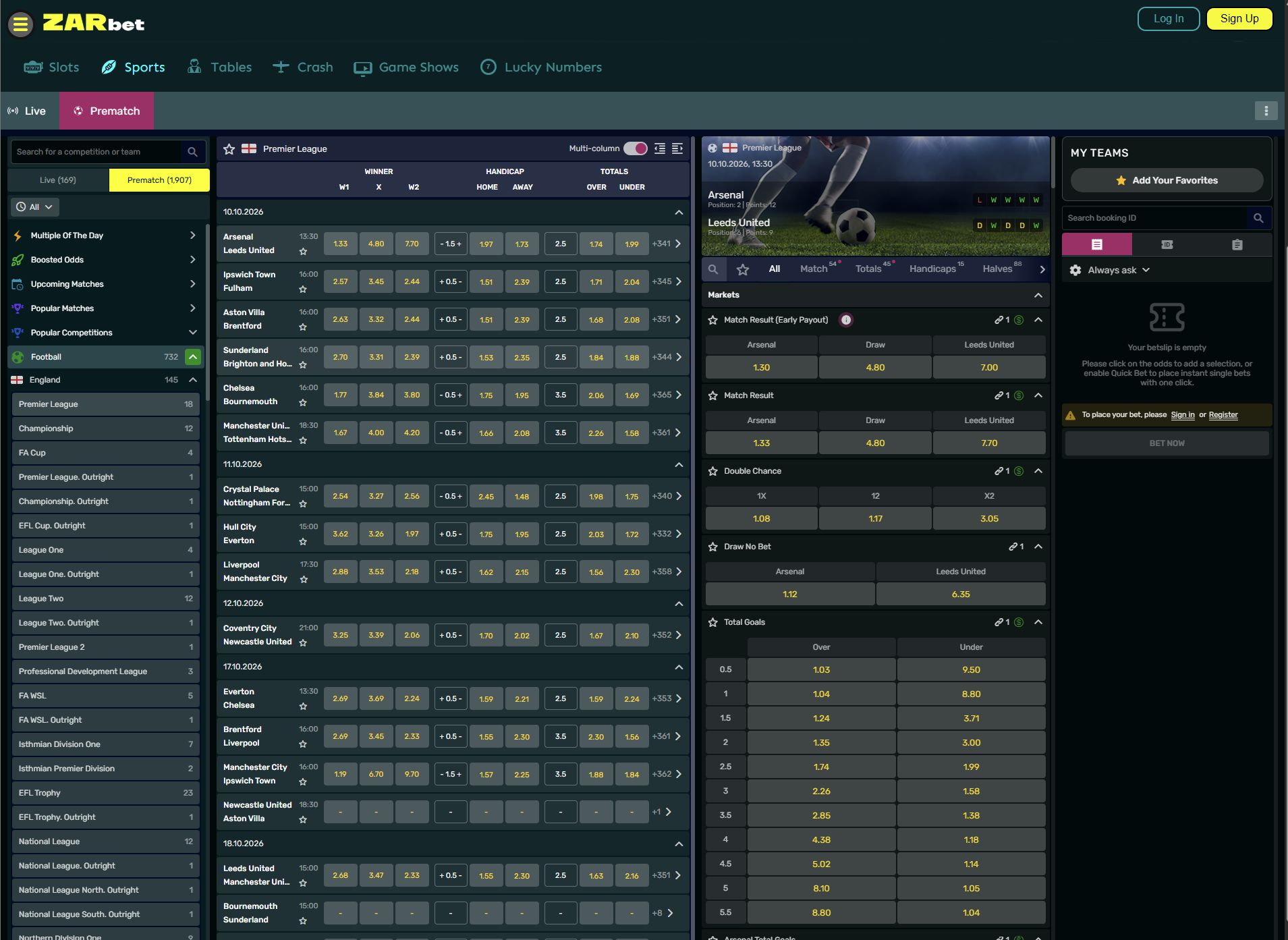Open the Tables section
The height and width of the screenshot is (940, 1288).
click(219, 67)
